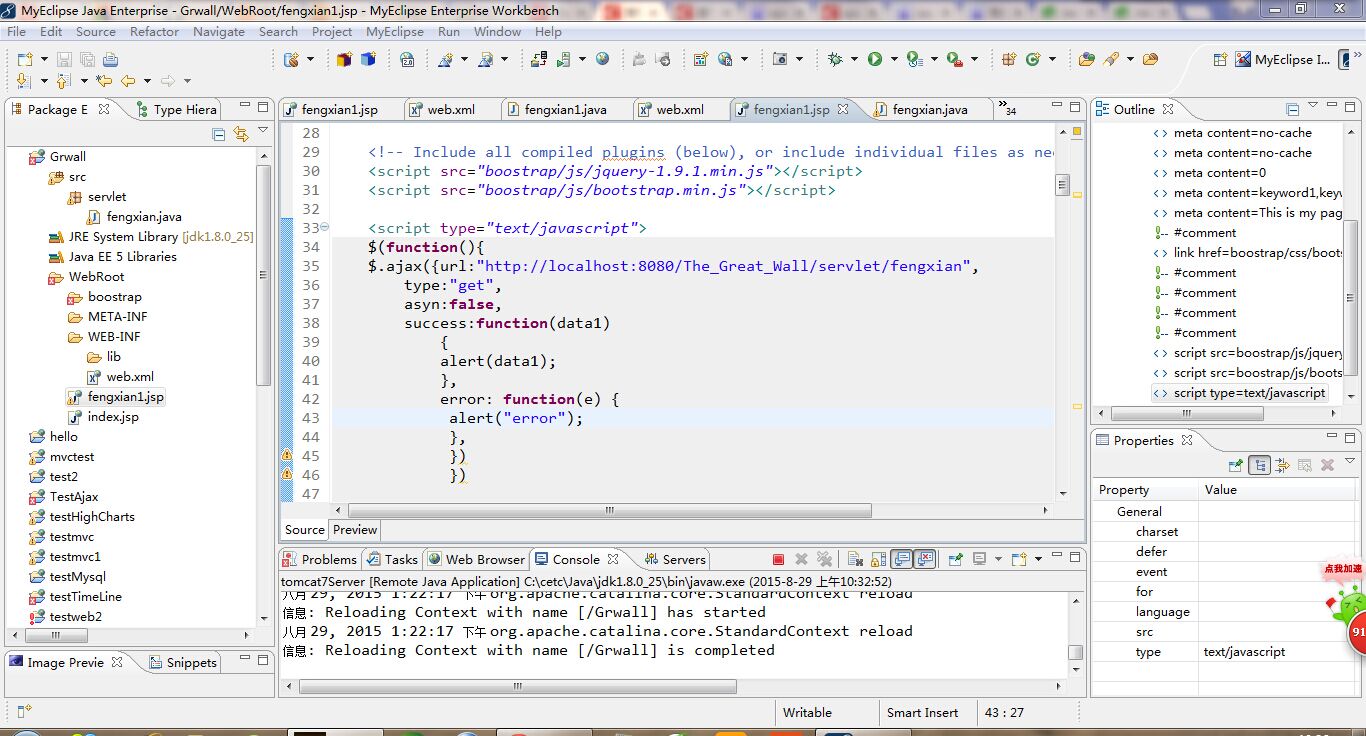Open the Run configurations dropdown arrow
The width and height of the screenshot is (1366, 736).
pos(893,59)
